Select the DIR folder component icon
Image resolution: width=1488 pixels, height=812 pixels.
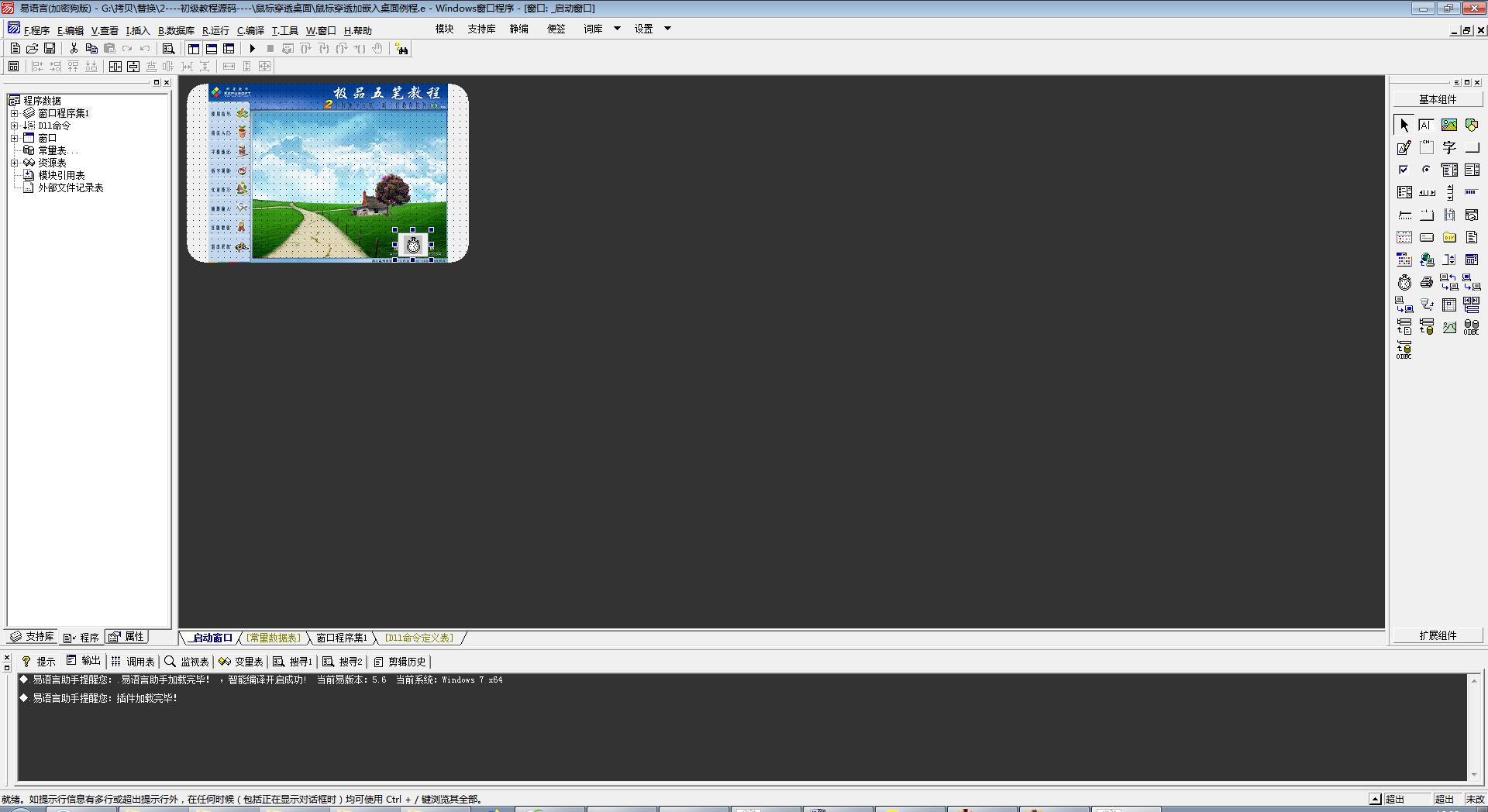pyautogui.click(x=1448, y=238)
